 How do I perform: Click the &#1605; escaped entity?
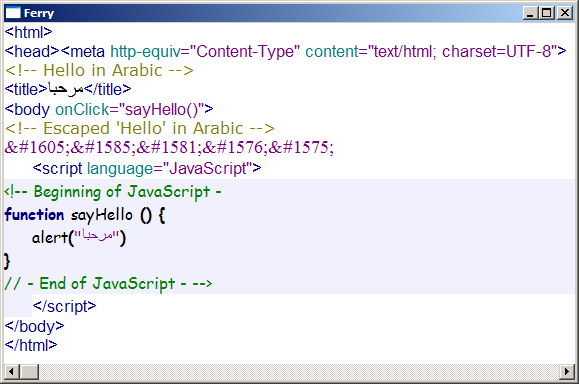point(37,148)
